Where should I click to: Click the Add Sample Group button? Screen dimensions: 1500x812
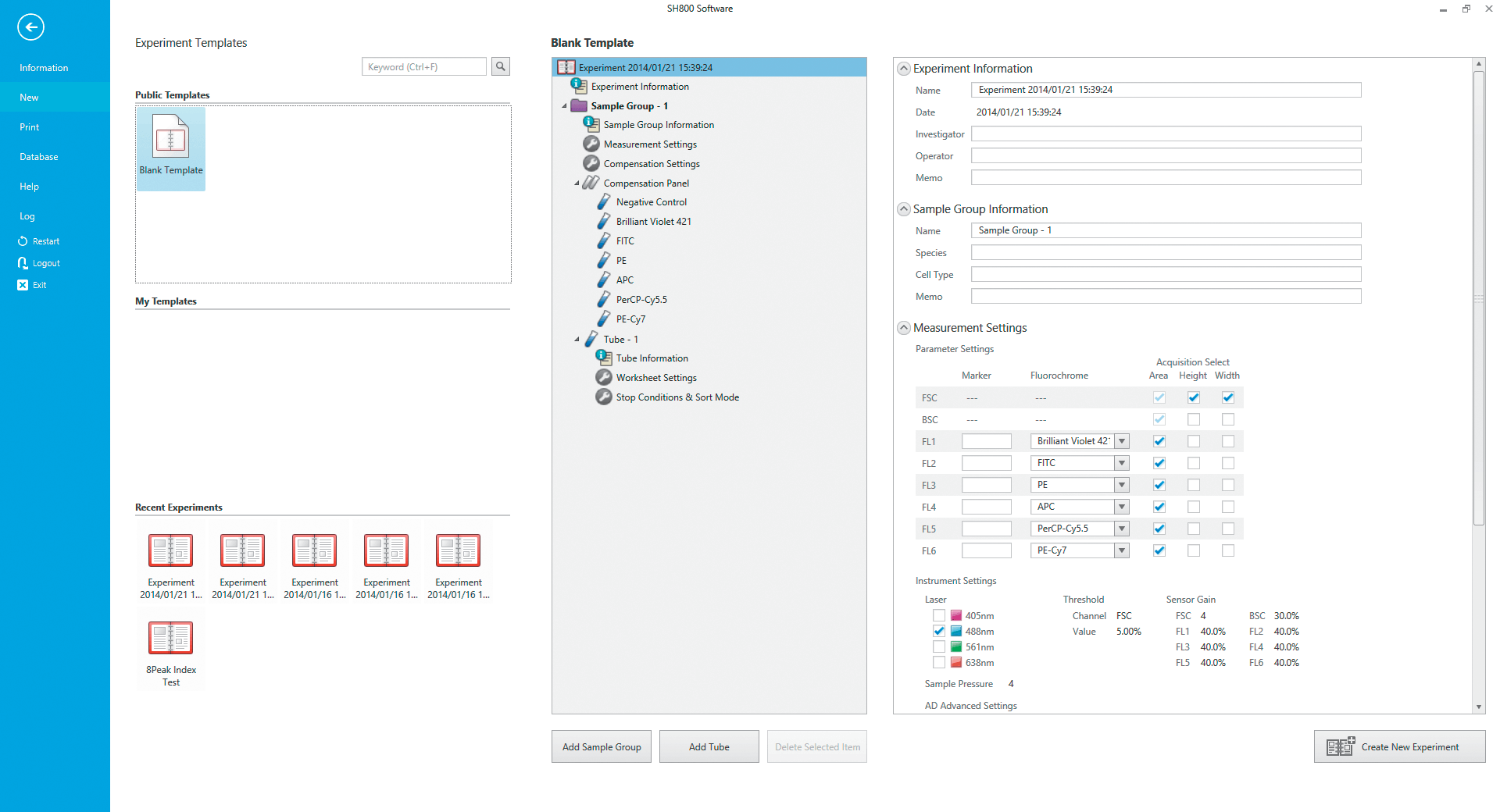coord(601,747)
